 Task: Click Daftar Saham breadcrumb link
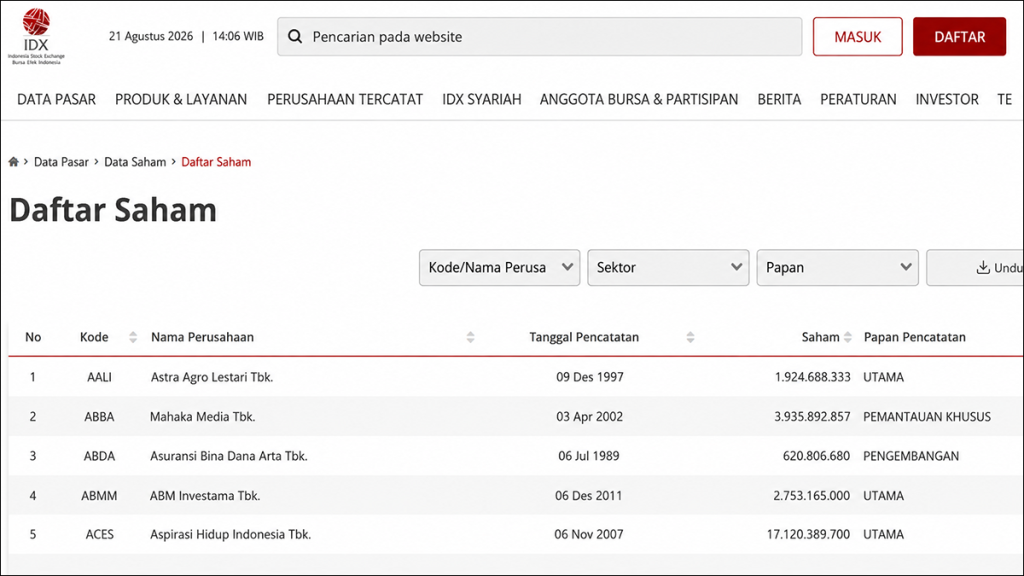tap(216, 162)
